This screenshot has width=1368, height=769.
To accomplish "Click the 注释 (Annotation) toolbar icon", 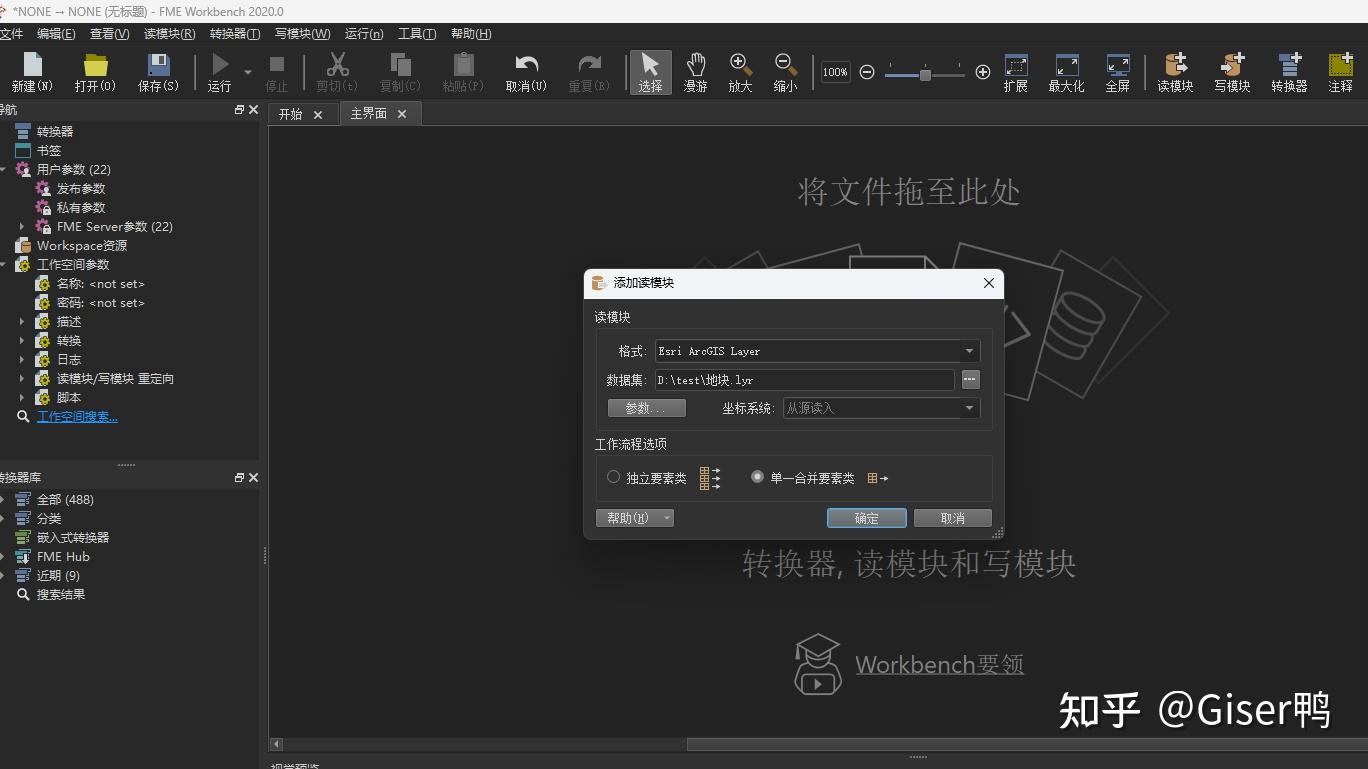I will pyautogui.click(x=1340, y=71).
